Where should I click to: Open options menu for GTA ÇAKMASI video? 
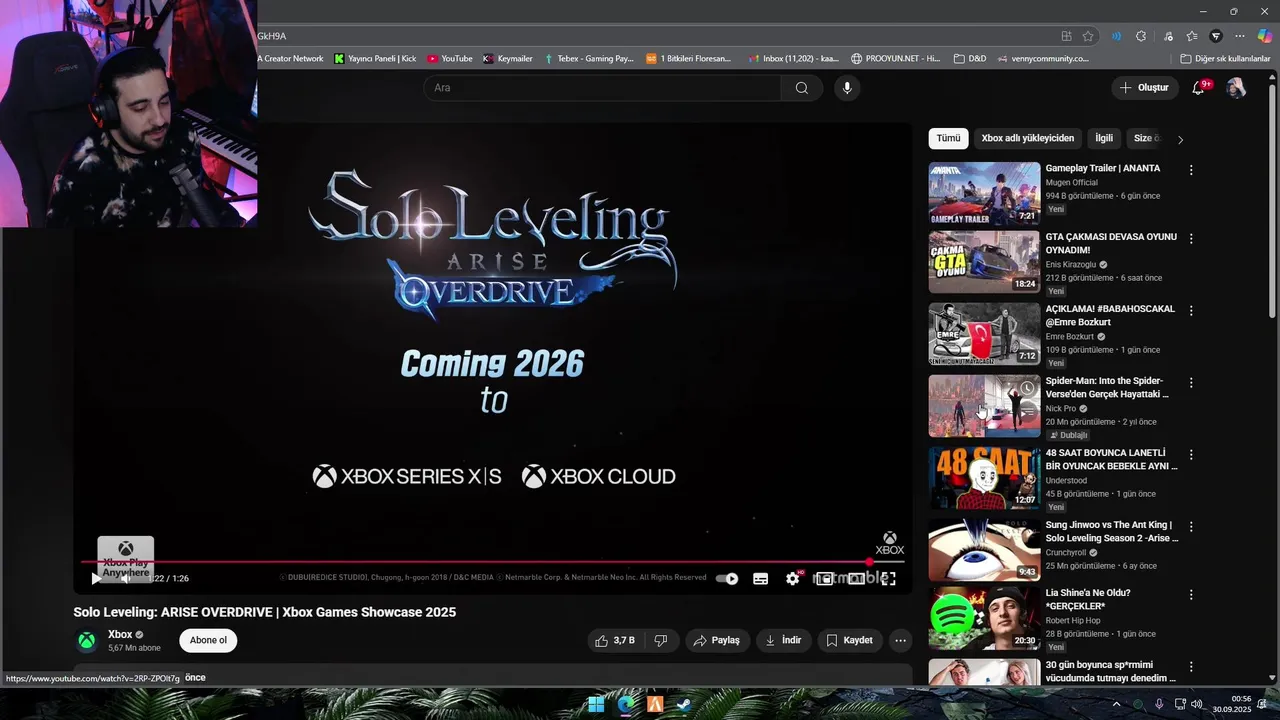pos(1190,239)
